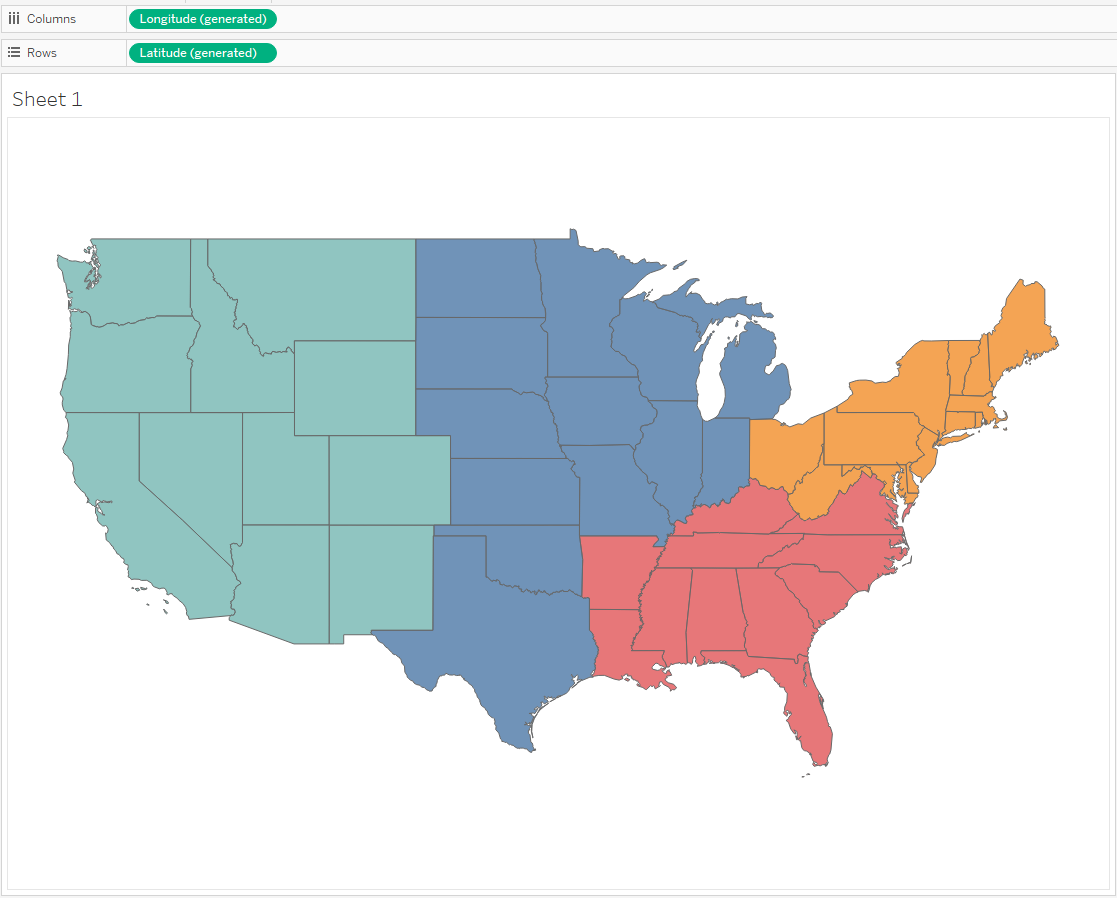Click the state of Colorado
The height and width of the screenshot is (898, 1117).
pyautogui.click(x=388, y=480)
